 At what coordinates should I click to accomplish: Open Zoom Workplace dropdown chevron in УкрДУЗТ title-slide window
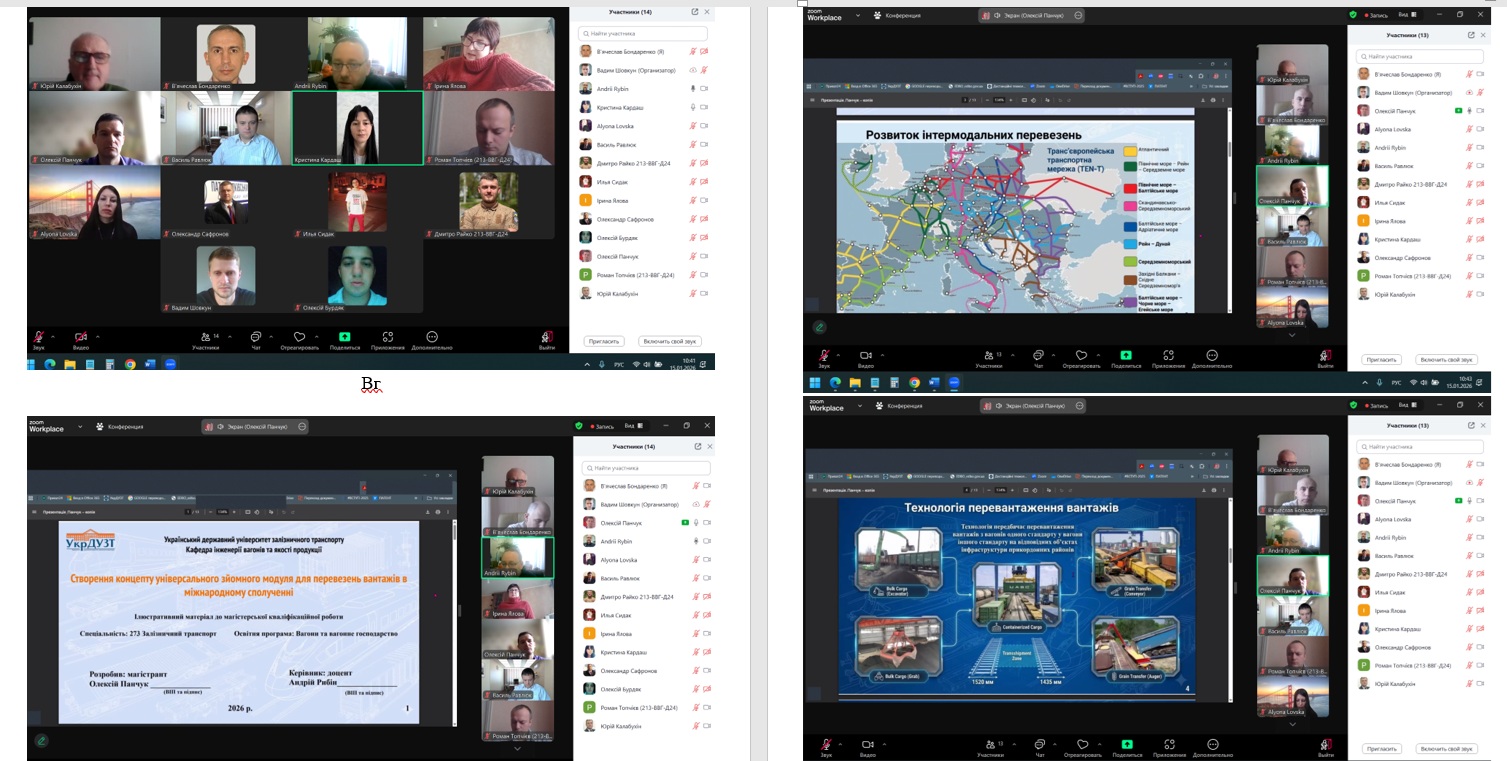point(78,427)
